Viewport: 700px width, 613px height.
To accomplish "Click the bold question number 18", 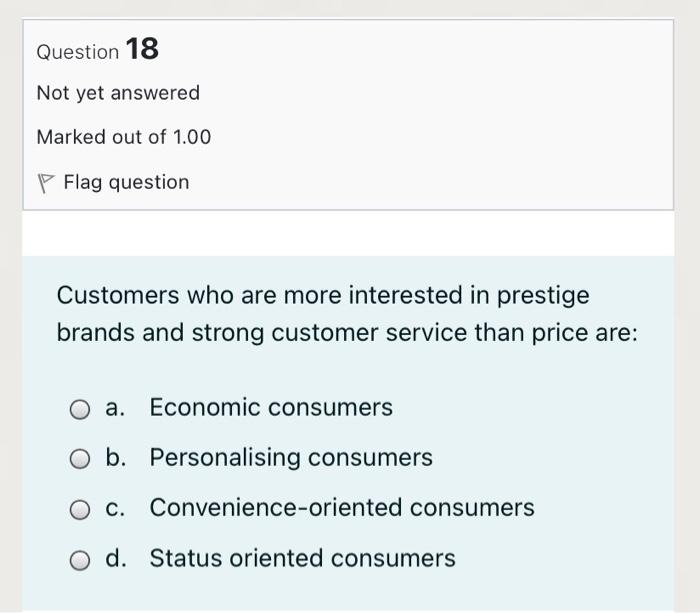I will (142, 48).
